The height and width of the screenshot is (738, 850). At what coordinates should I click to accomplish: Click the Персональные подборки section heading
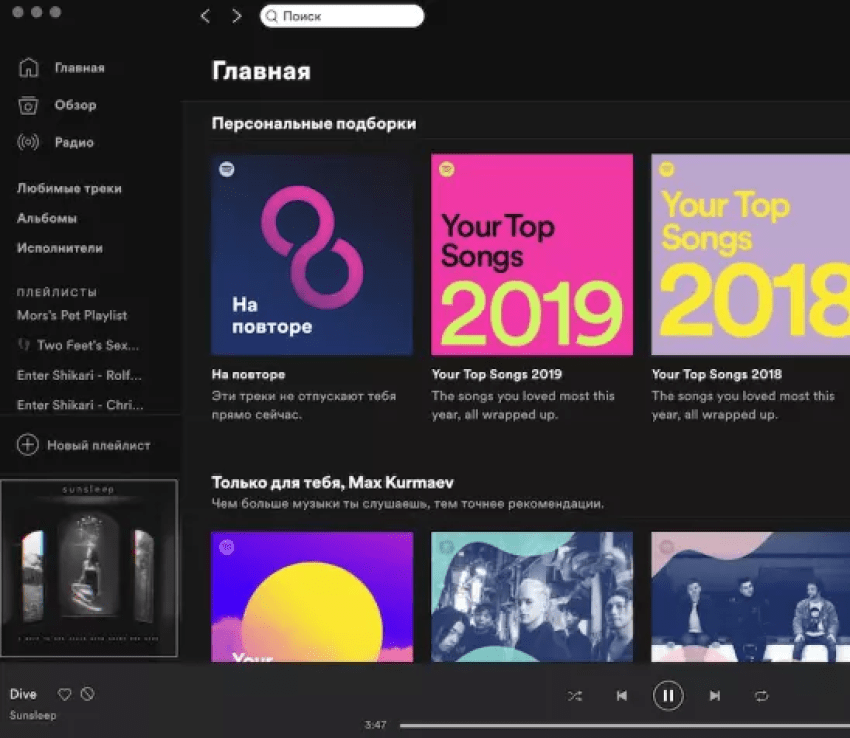[314, 124]
